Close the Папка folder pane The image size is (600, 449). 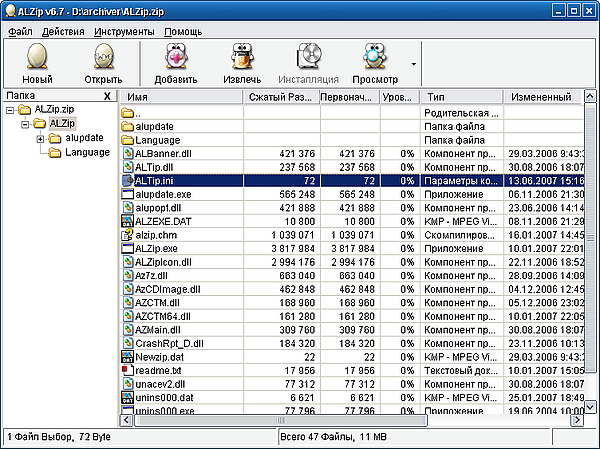[x=107, y=96]
